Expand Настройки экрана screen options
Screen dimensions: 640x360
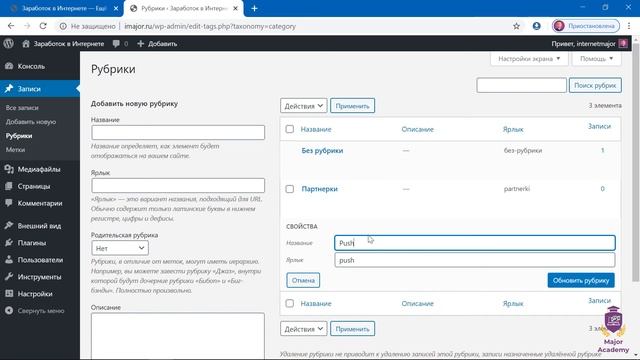(529, 59)
